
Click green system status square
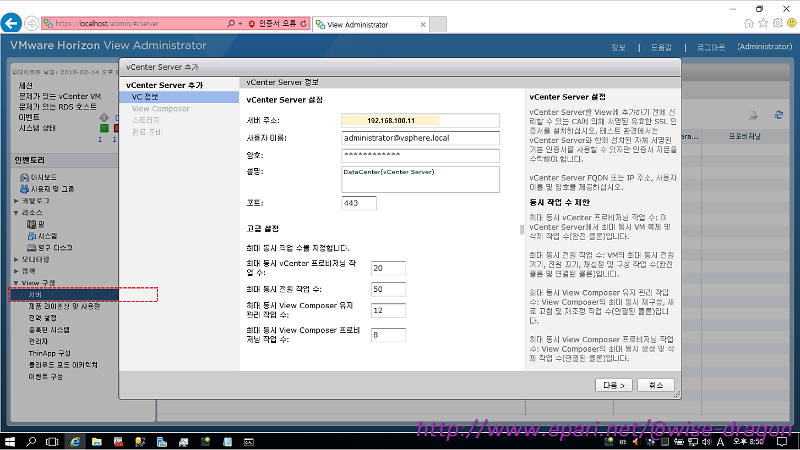point(104,128)
